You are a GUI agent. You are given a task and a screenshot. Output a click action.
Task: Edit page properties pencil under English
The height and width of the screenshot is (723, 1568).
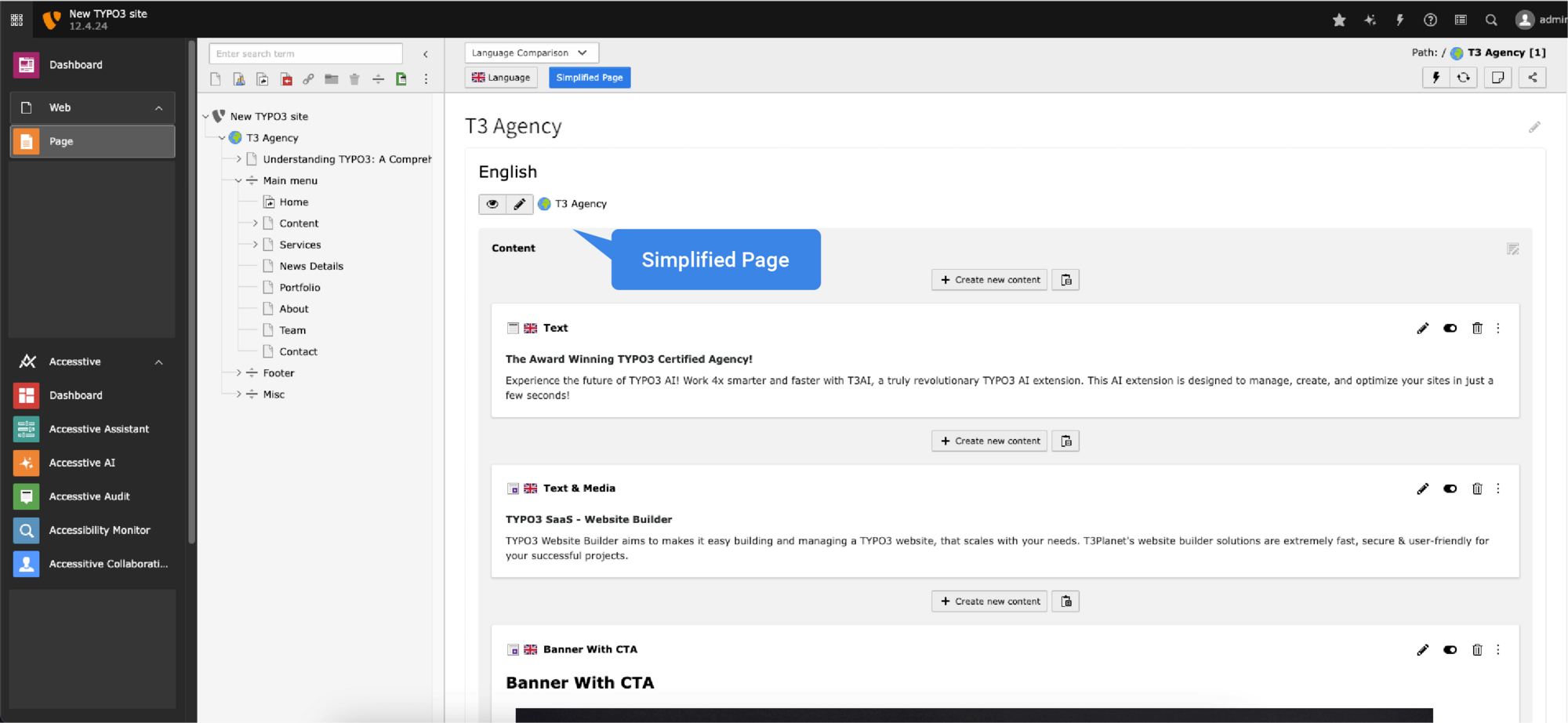[x=519, y=204]
